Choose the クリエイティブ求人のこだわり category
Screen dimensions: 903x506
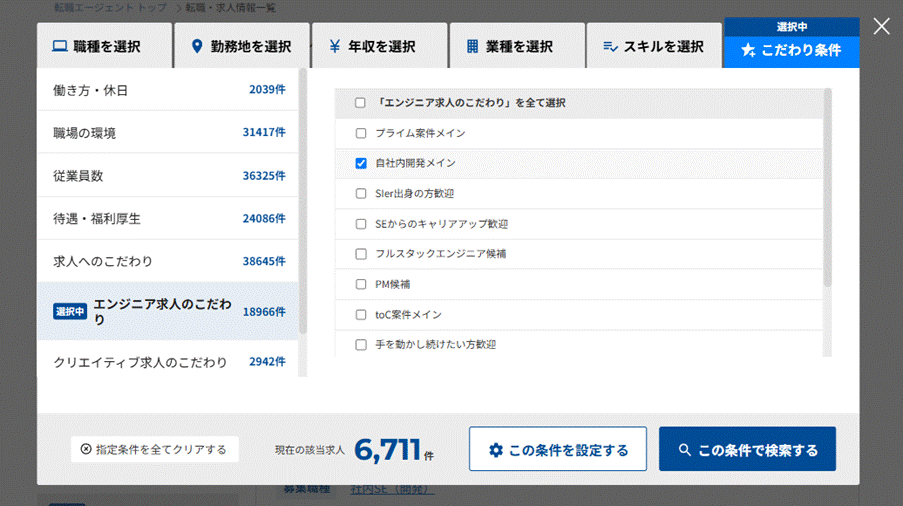(168, 362)
